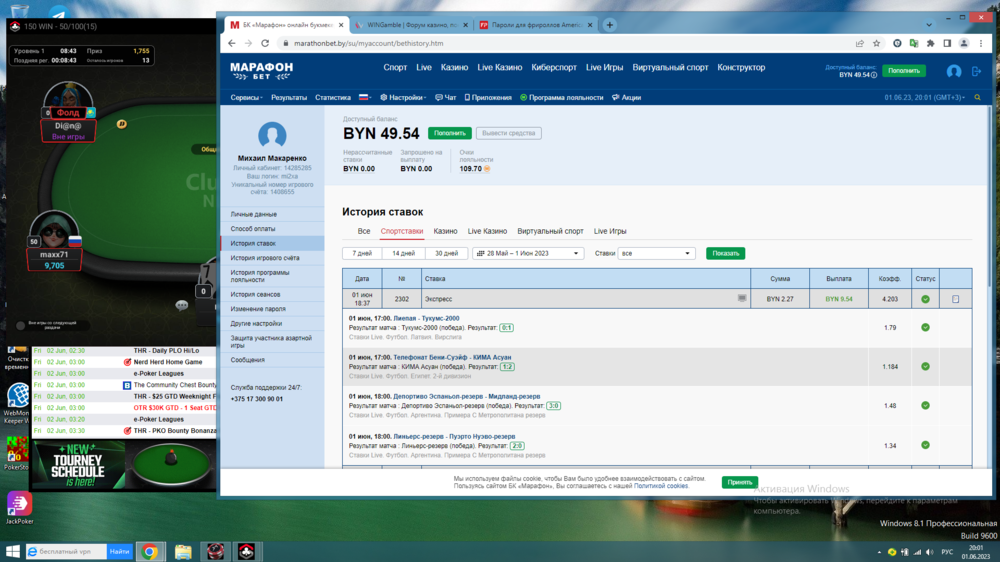This screenshot has width=1000, height=562.
Task: Click the Marathonbet logo
Action: [261, 69]
